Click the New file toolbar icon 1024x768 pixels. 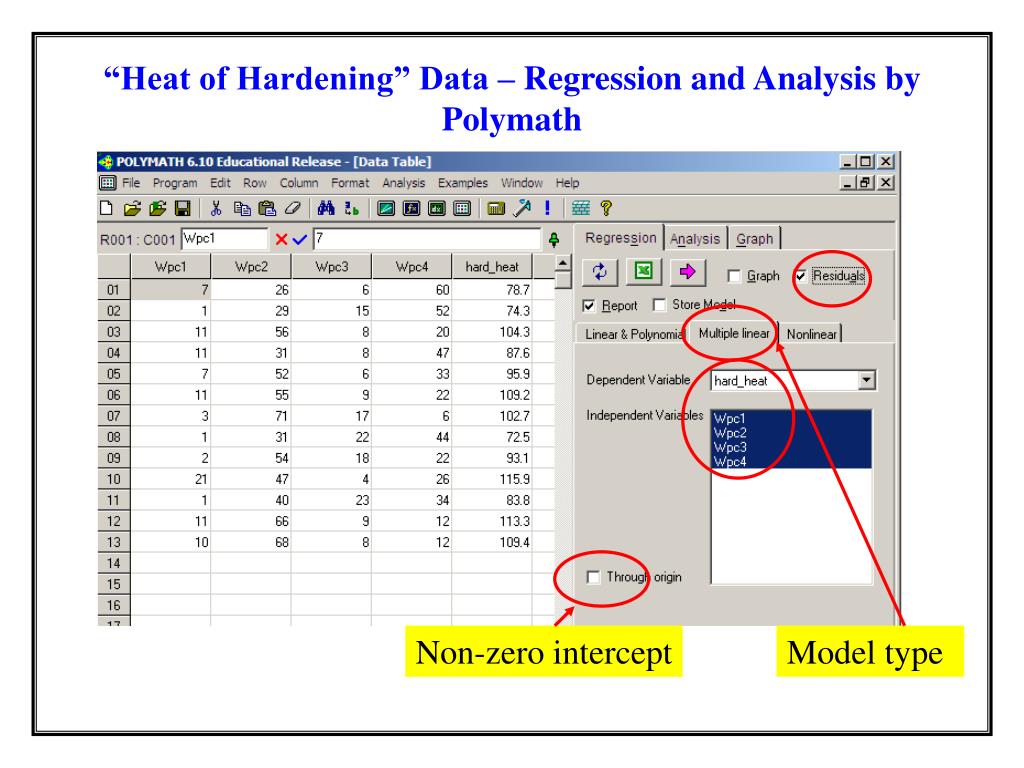click(x=106, y=208)
